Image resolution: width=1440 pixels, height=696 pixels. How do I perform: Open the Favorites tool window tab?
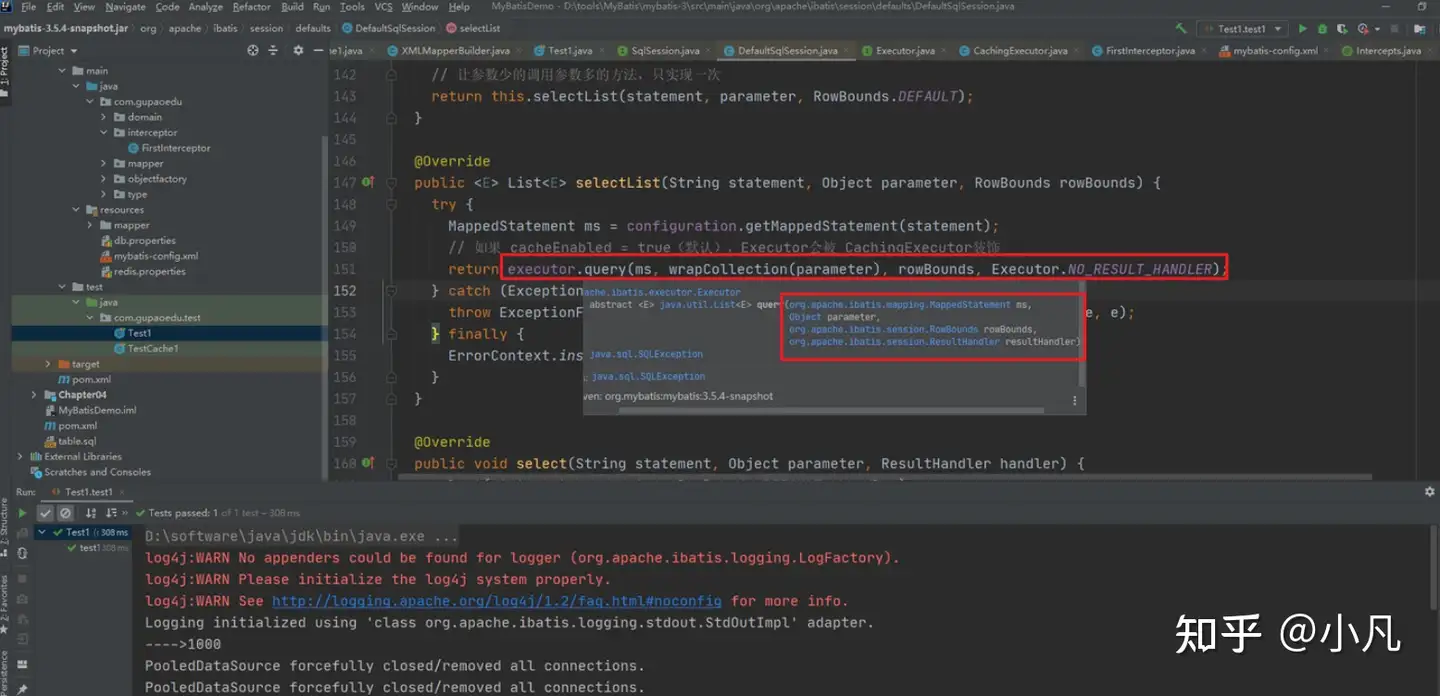tap(5, 602)
